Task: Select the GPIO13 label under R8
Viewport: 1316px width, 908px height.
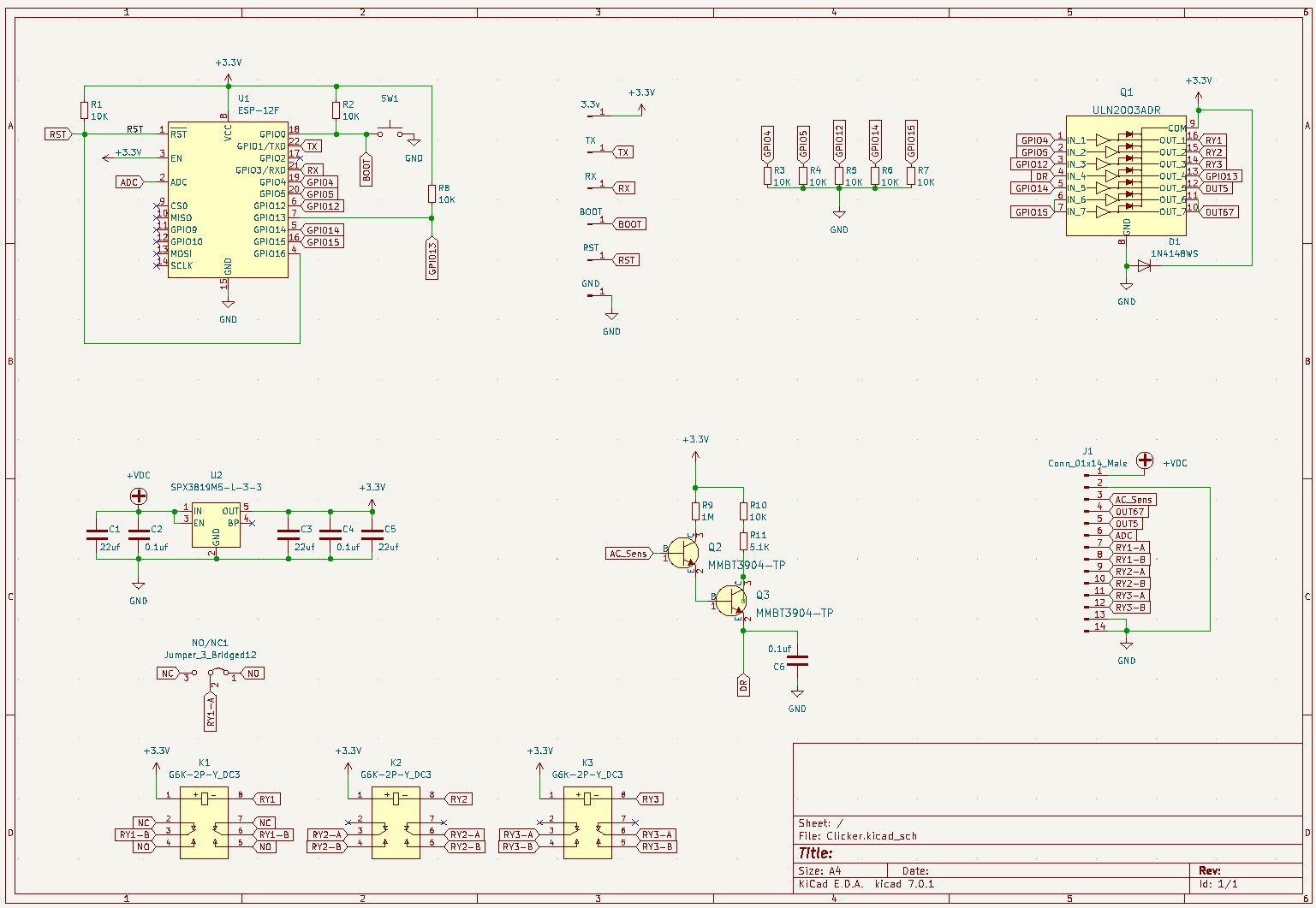Action: pos(432,258)
